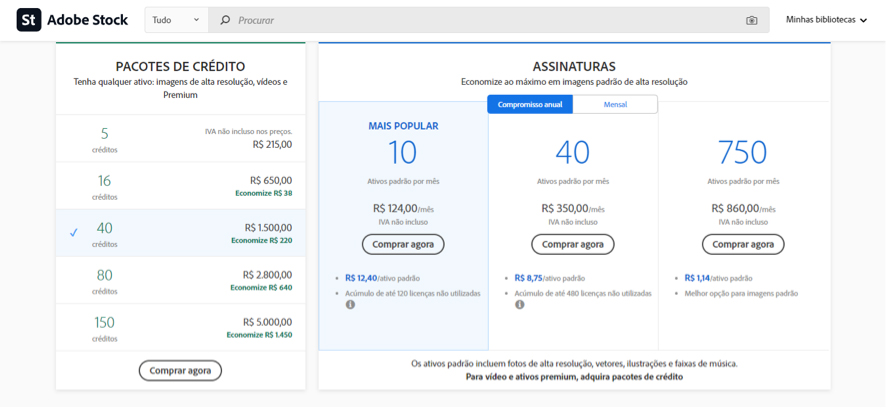Click the Economize R$ 38 label
Viewport: 886px width, 408px height.
click(x=263, y=193)
